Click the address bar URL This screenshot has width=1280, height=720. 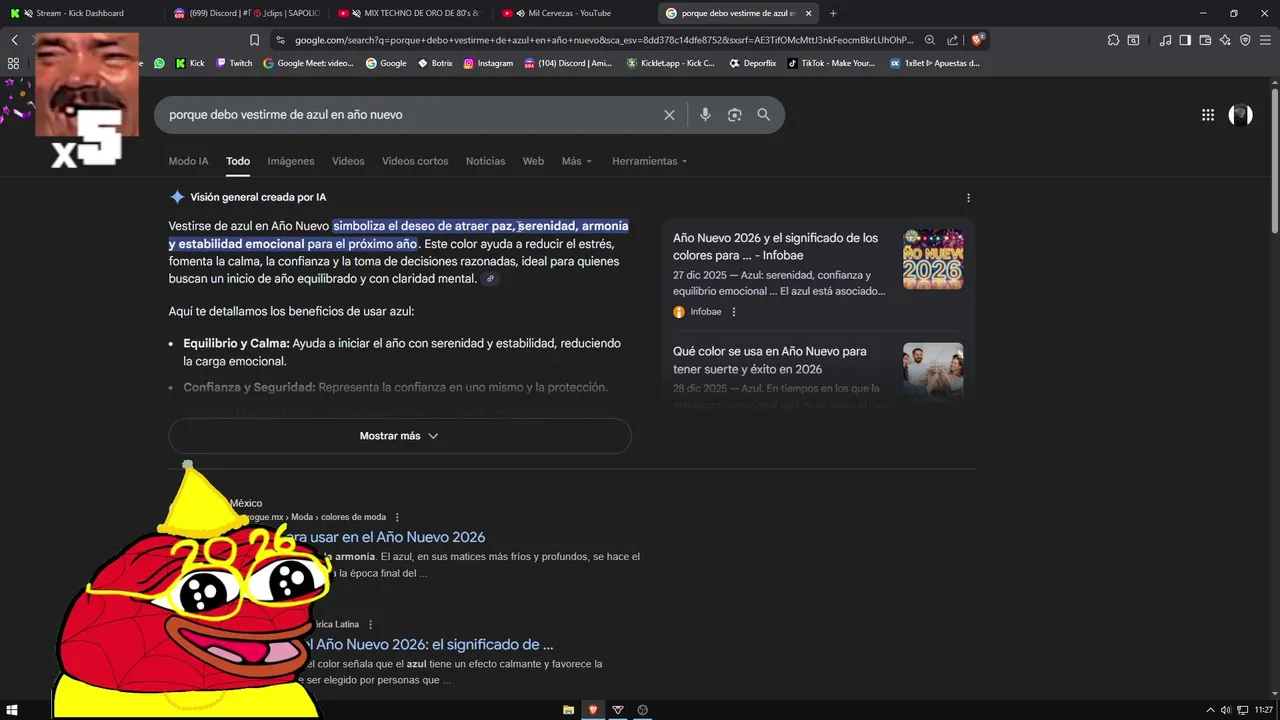coord(604,40)
